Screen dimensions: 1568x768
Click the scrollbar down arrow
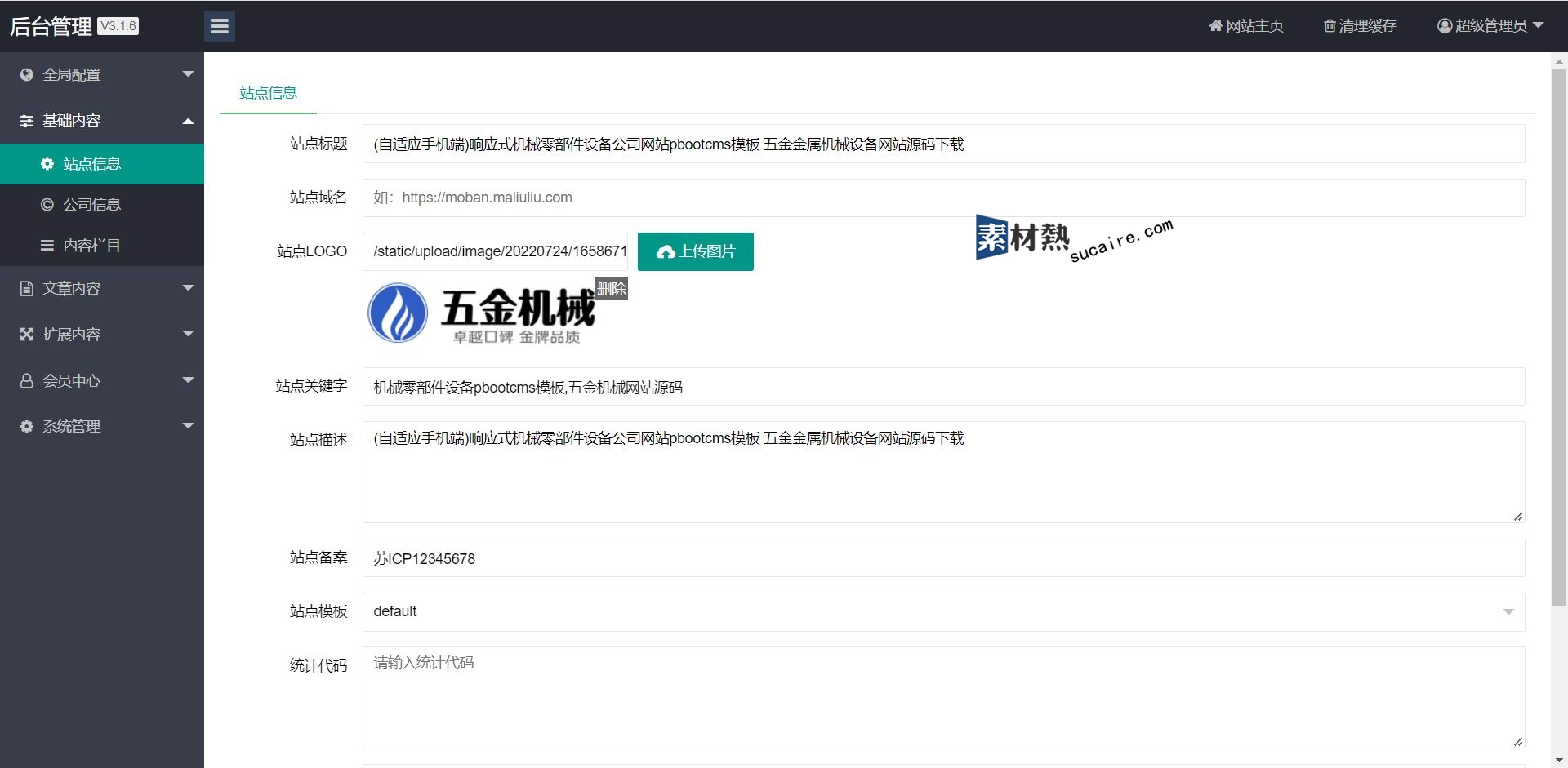pos(1559,760)
